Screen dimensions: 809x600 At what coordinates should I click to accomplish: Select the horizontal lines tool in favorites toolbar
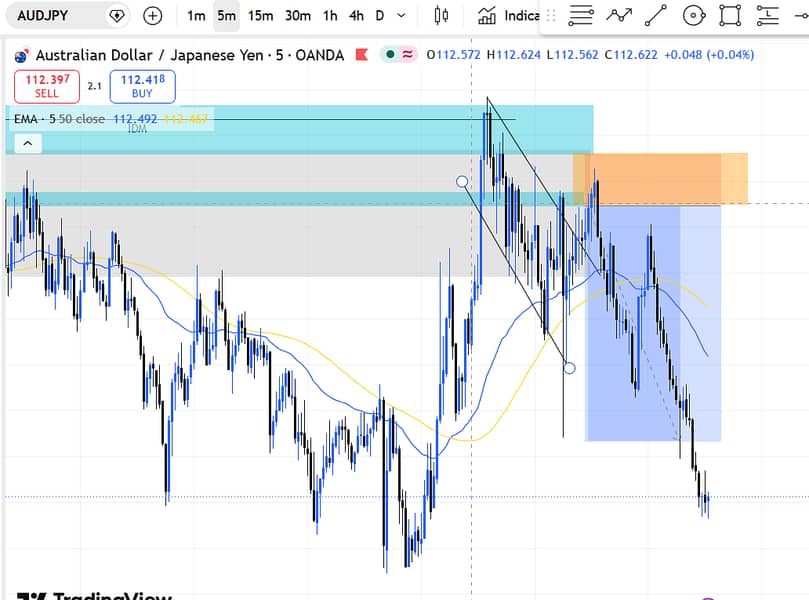pos(581,16)
